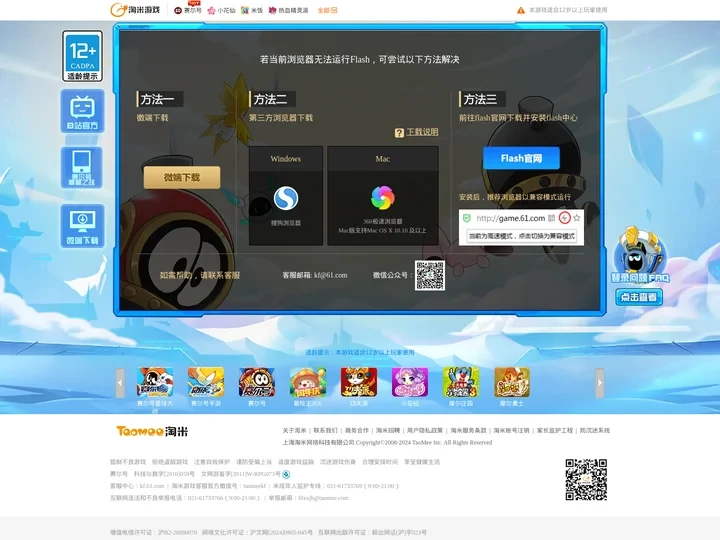
Task: Open 赛尔号 game link in top navigation
Action: (x=188, y=10)
